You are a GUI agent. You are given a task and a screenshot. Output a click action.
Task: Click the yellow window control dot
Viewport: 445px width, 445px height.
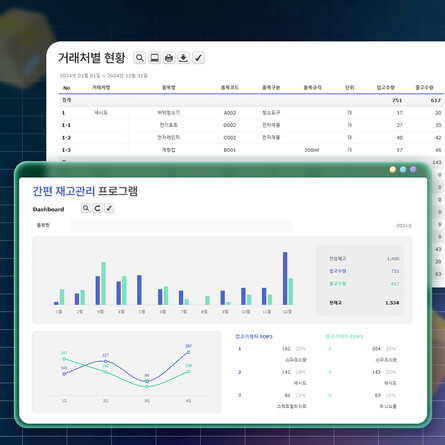point(393,169)
